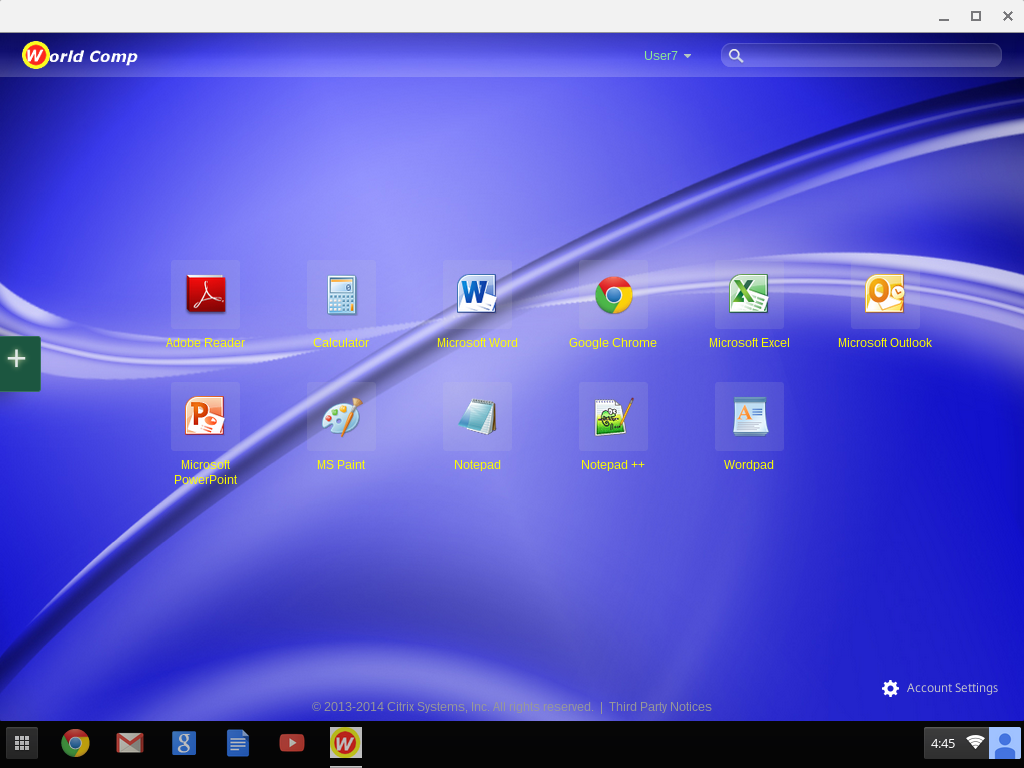Viewport: 1024px width, 768px height.
Task: Open Microsoft Word application
Action: [477, 295]
